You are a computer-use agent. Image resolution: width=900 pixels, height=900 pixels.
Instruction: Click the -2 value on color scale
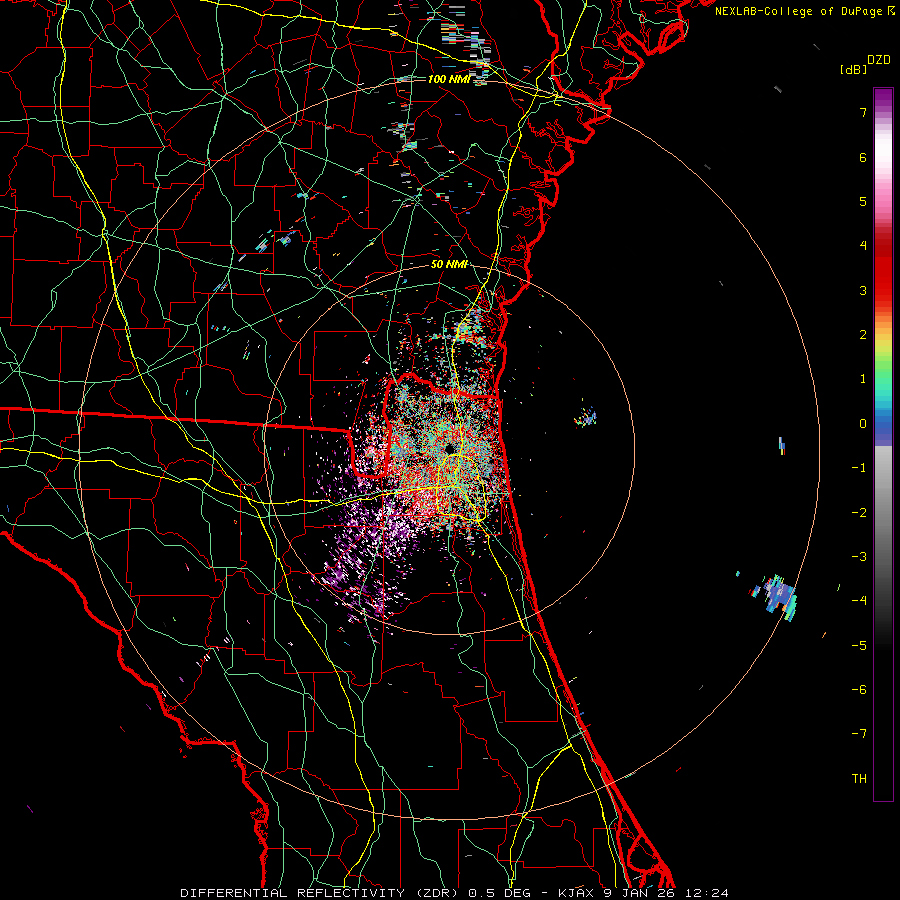pyautogui.click(x=859, y=512)
